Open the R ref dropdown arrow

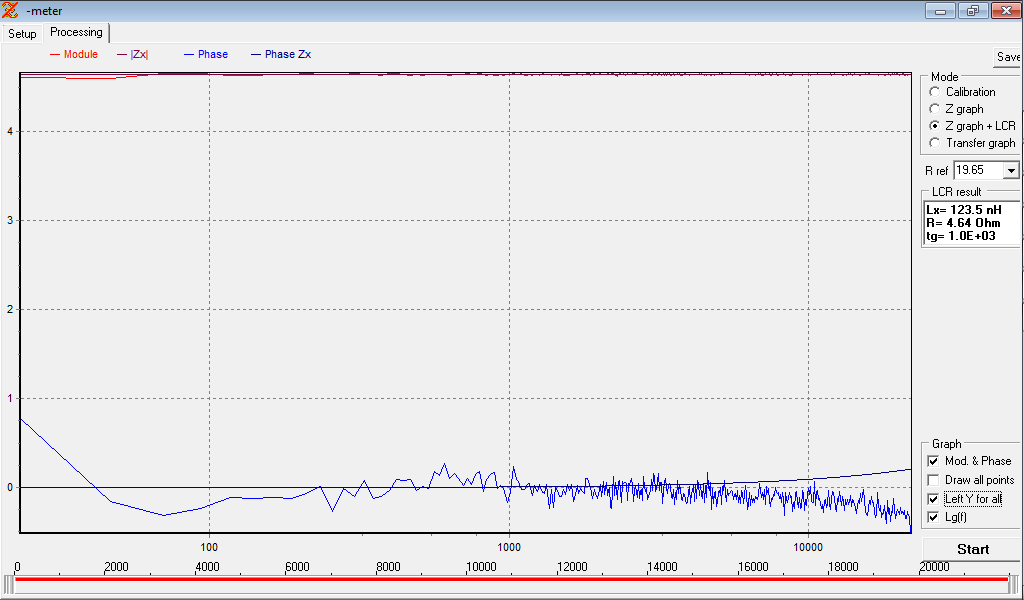click(1011, 170)
